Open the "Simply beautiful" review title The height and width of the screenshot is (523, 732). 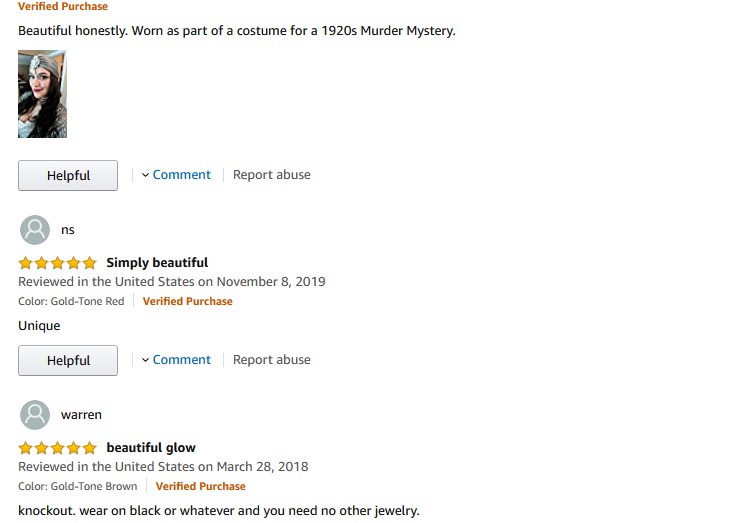[x=157, y=263]
